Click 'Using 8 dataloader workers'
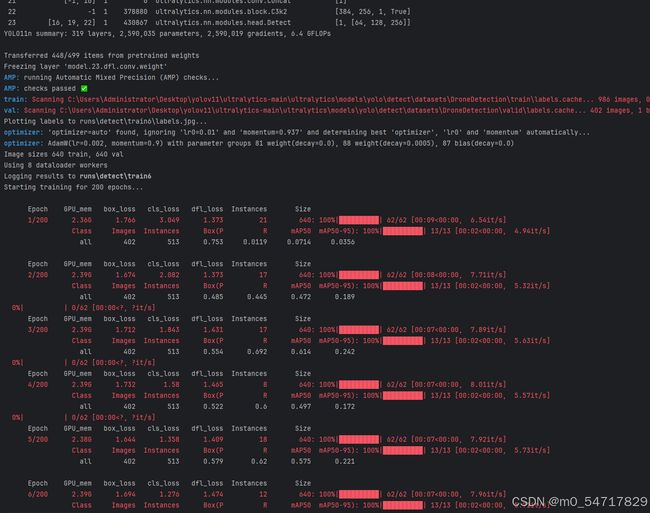The height and width of the screenshot is (513, 650). click(x=56, y=165)
